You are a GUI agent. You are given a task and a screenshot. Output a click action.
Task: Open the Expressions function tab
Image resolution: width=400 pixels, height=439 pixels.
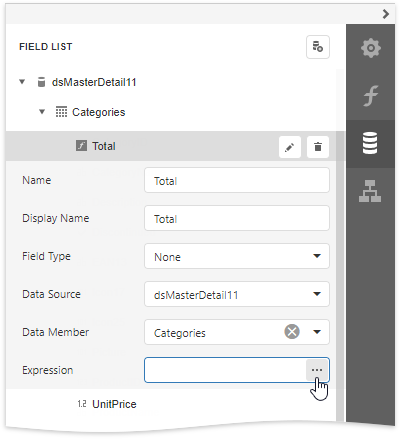pos(370,96)
